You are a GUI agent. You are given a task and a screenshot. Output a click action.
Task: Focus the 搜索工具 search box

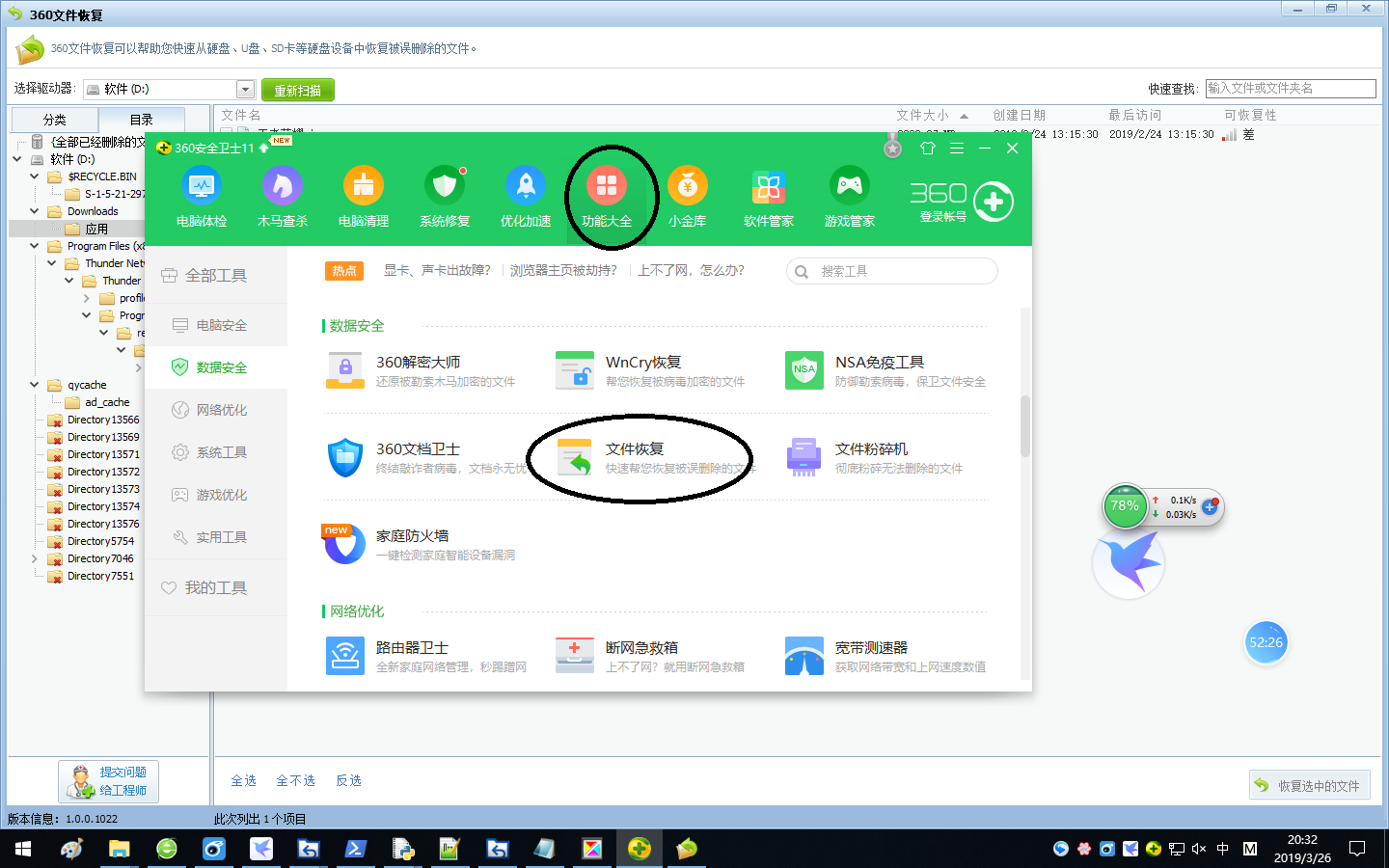(892, 271)
